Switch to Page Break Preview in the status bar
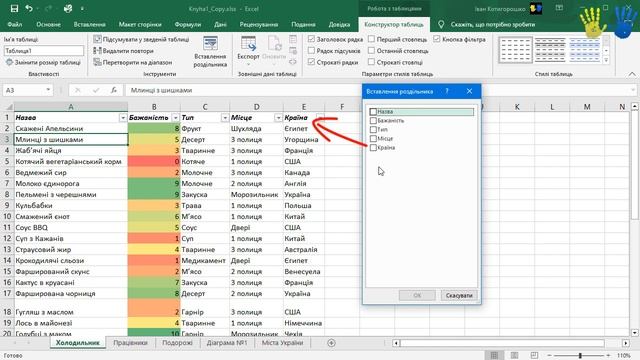Viewport: 640px width, 360px height. (x=534, y=356)
